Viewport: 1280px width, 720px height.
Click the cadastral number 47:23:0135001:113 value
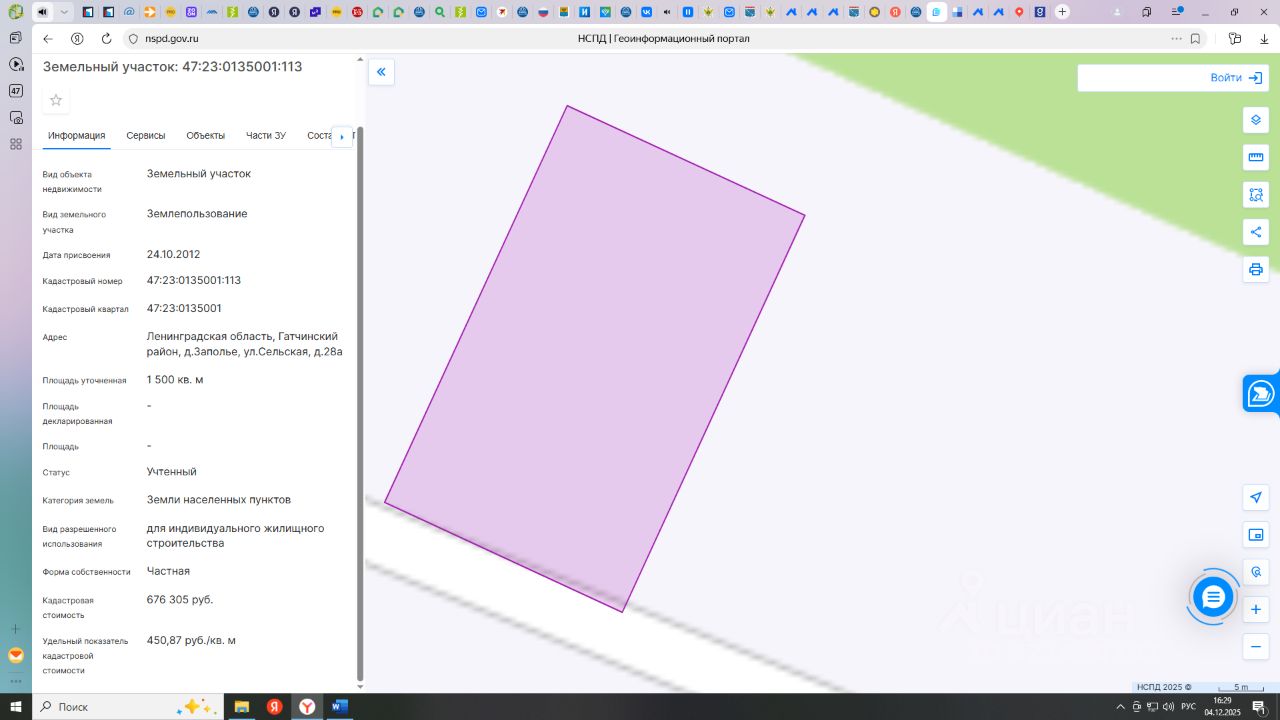[194, 281]
